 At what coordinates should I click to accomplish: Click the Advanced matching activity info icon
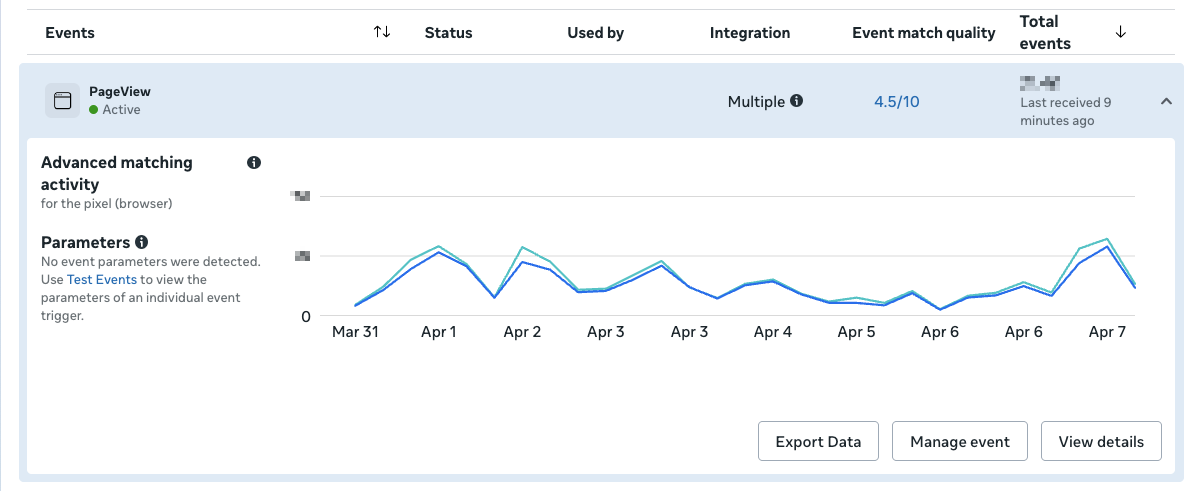click(x=254, y=162)
